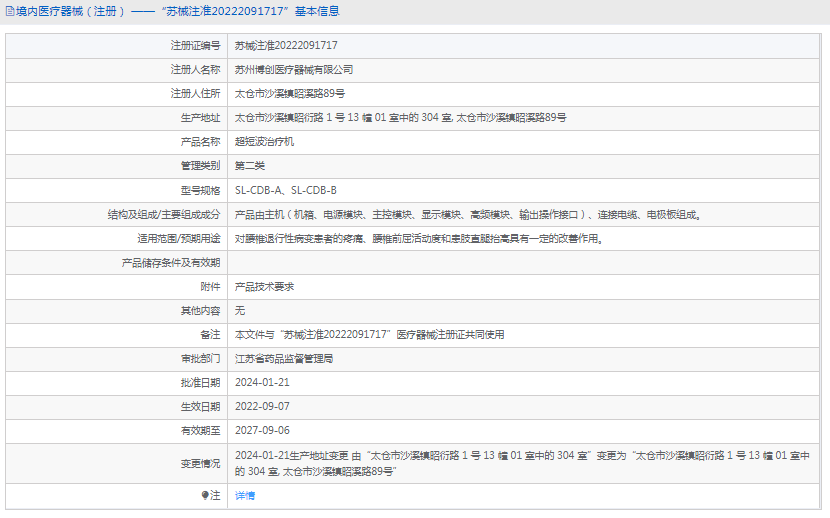Viewport: 830px width, 518px height.
Task: Click the 生效日期 label
Action: coord(200,407)
